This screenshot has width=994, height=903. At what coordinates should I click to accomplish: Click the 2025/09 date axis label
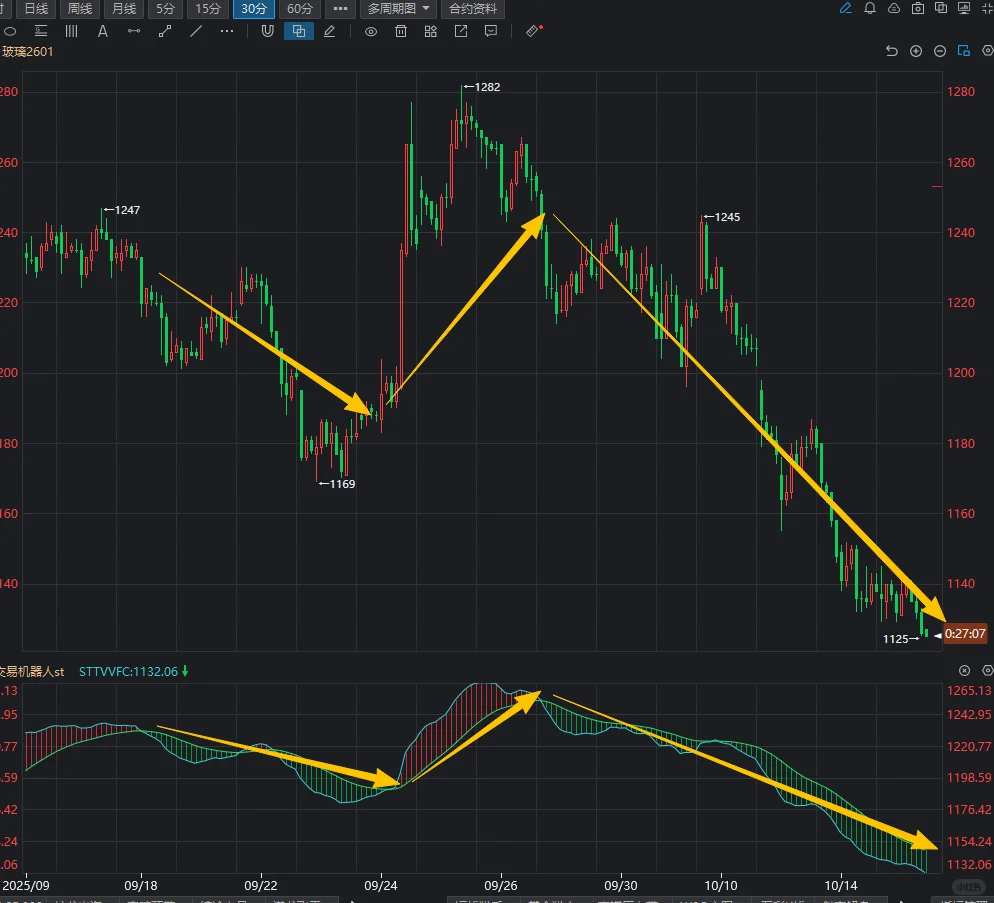(27, 885)
